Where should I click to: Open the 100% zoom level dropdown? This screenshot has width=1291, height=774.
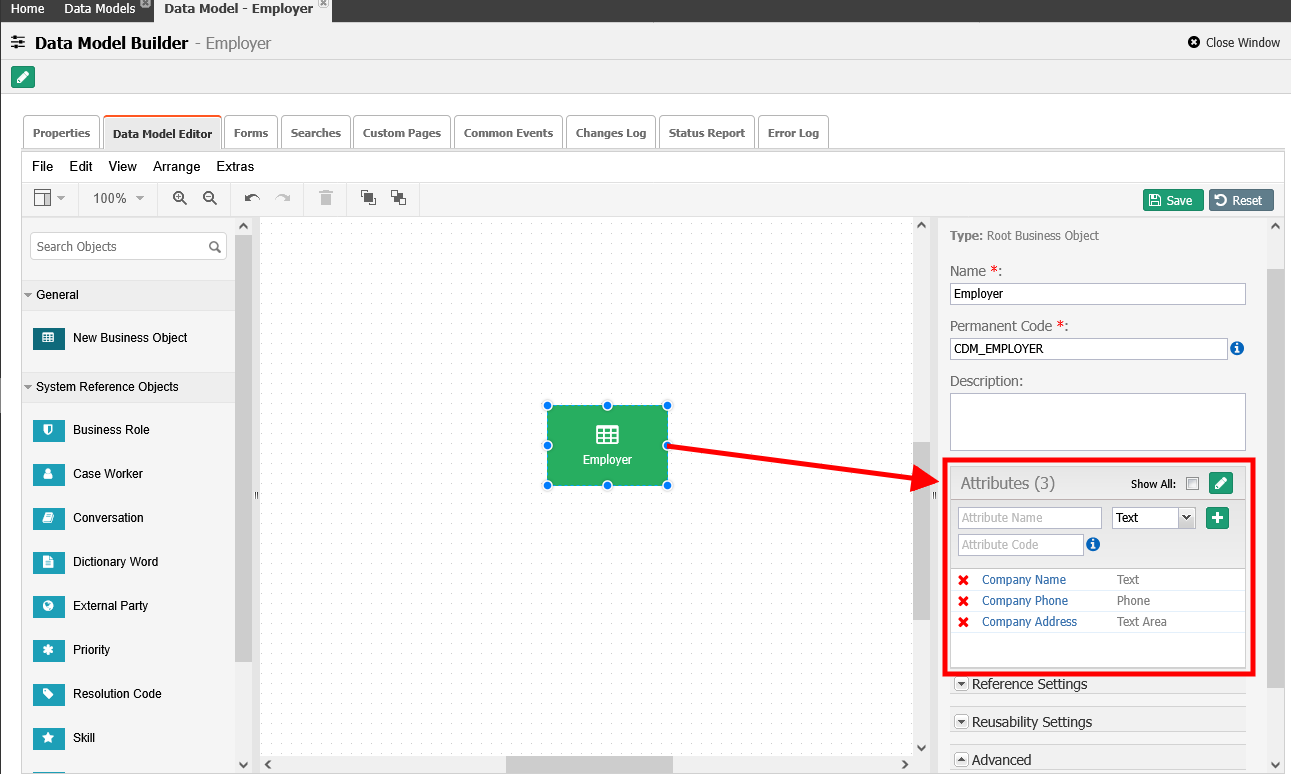coord(118,198)
